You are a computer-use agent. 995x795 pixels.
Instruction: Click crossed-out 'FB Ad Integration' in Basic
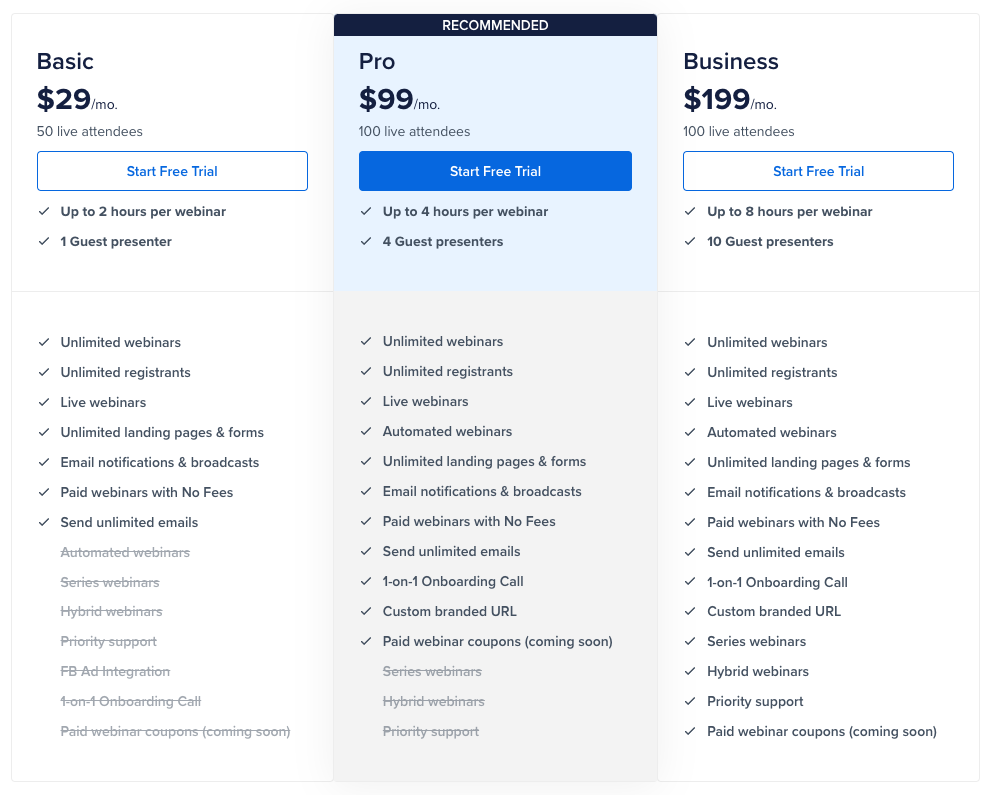[x=115, y=671]
